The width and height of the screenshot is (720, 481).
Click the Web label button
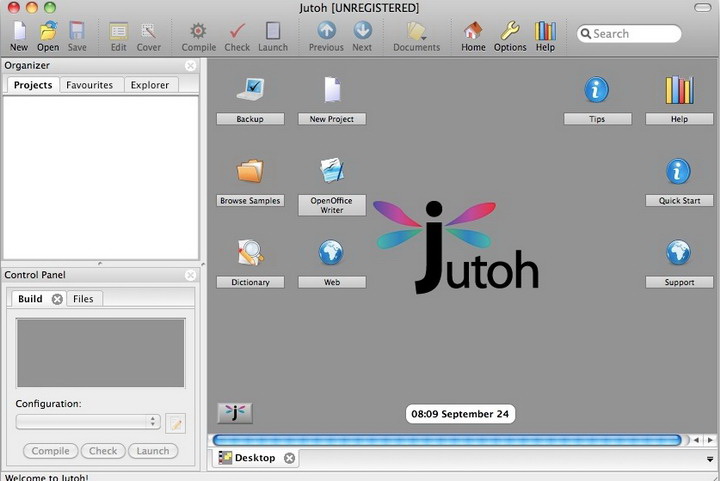[x=332, y=282]
